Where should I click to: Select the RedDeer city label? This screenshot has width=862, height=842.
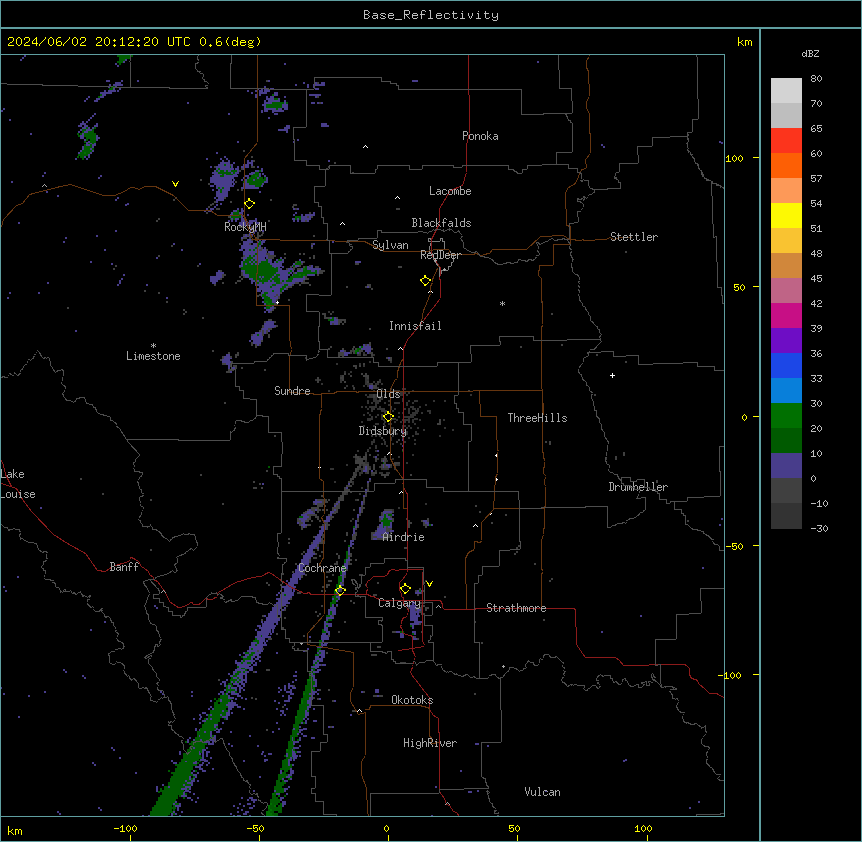tap(440, 255)
